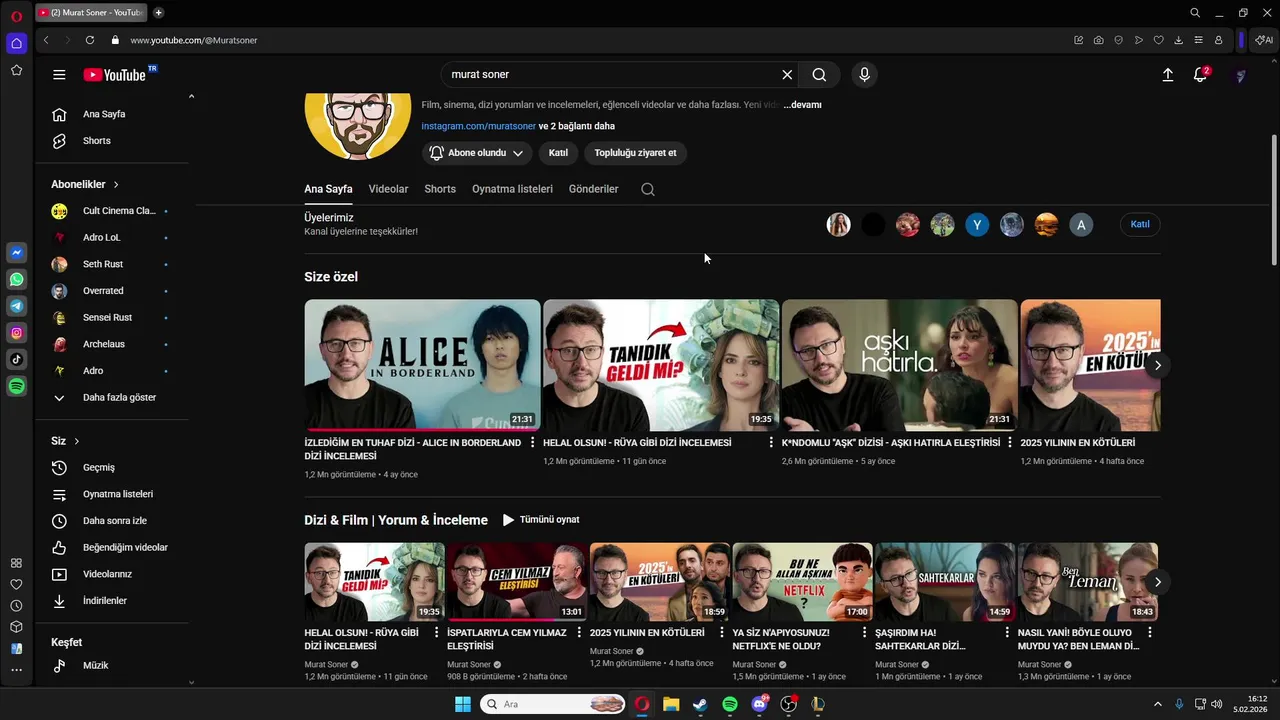Screen dimensions: 1280x720
Task: Start voice search with the microphone icon
Action: click(865, 75)
